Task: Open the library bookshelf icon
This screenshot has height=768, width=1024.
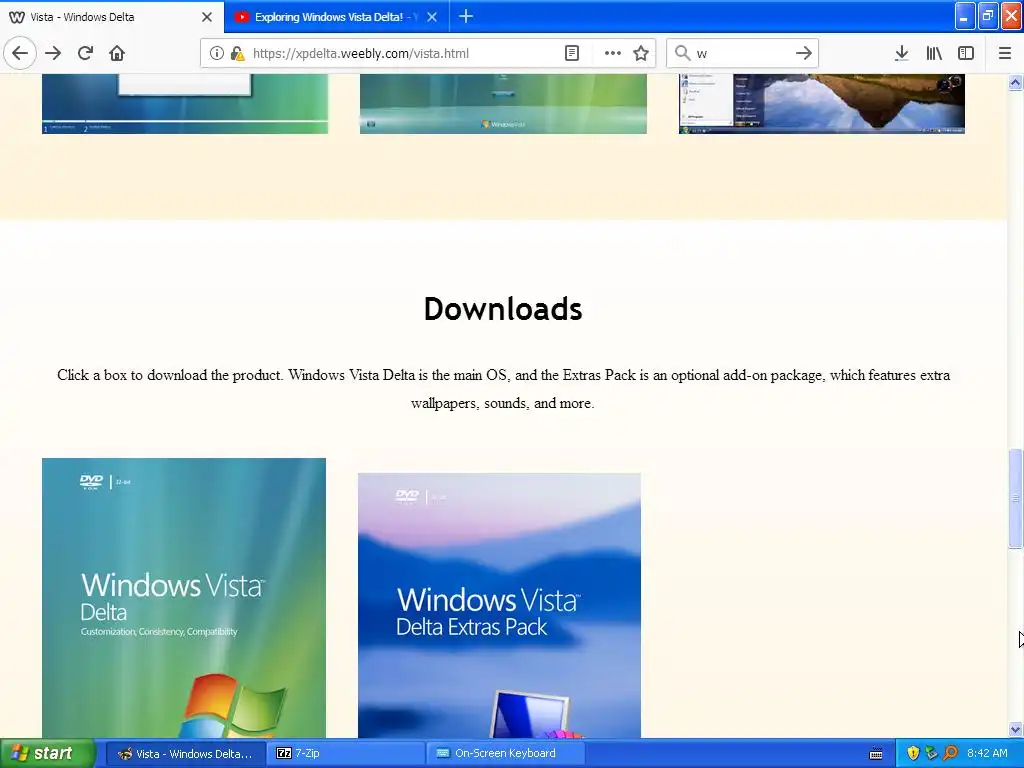Action: click(x=934, y=53)
